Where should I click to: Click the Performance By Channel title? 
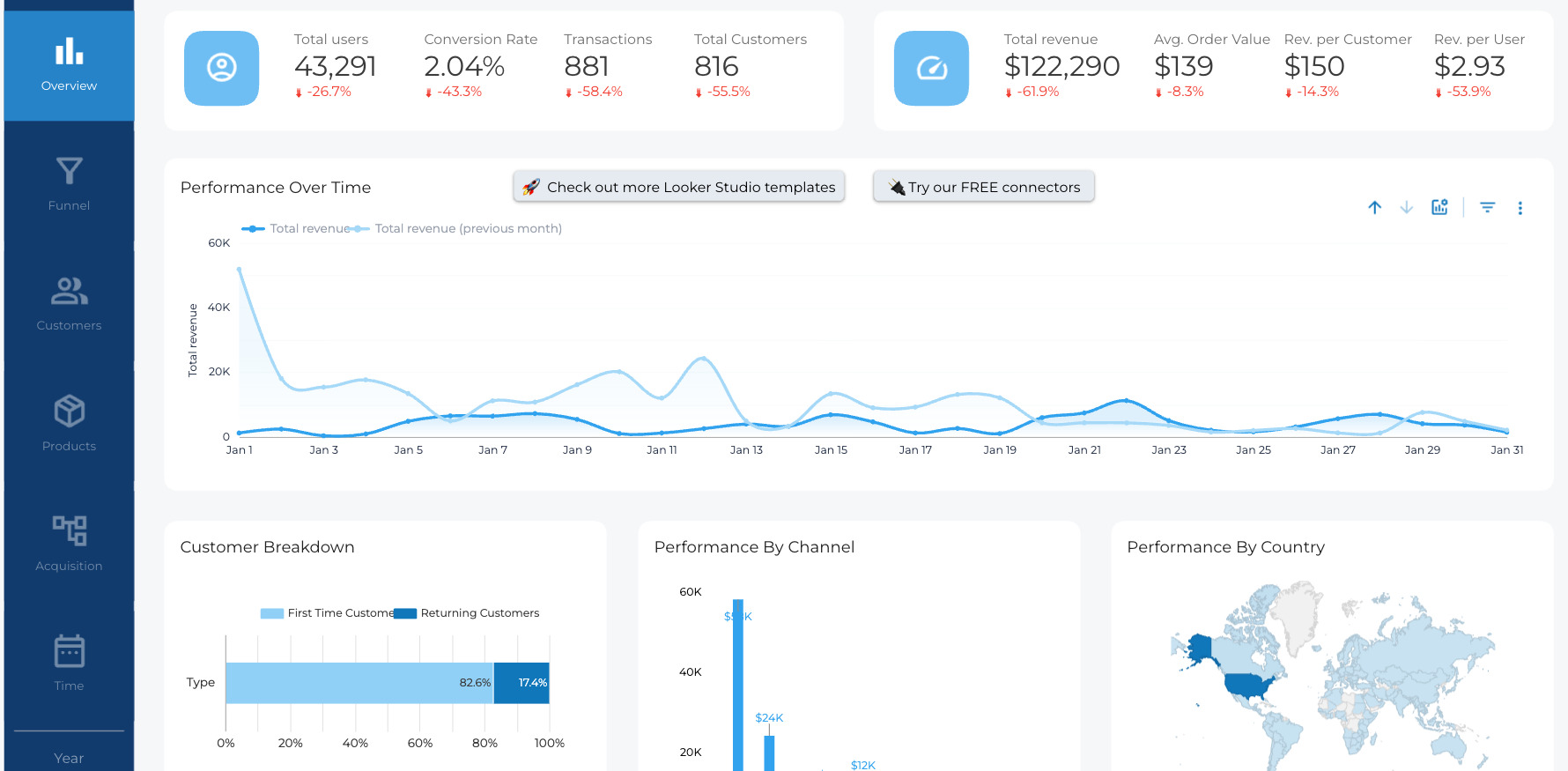754,547
